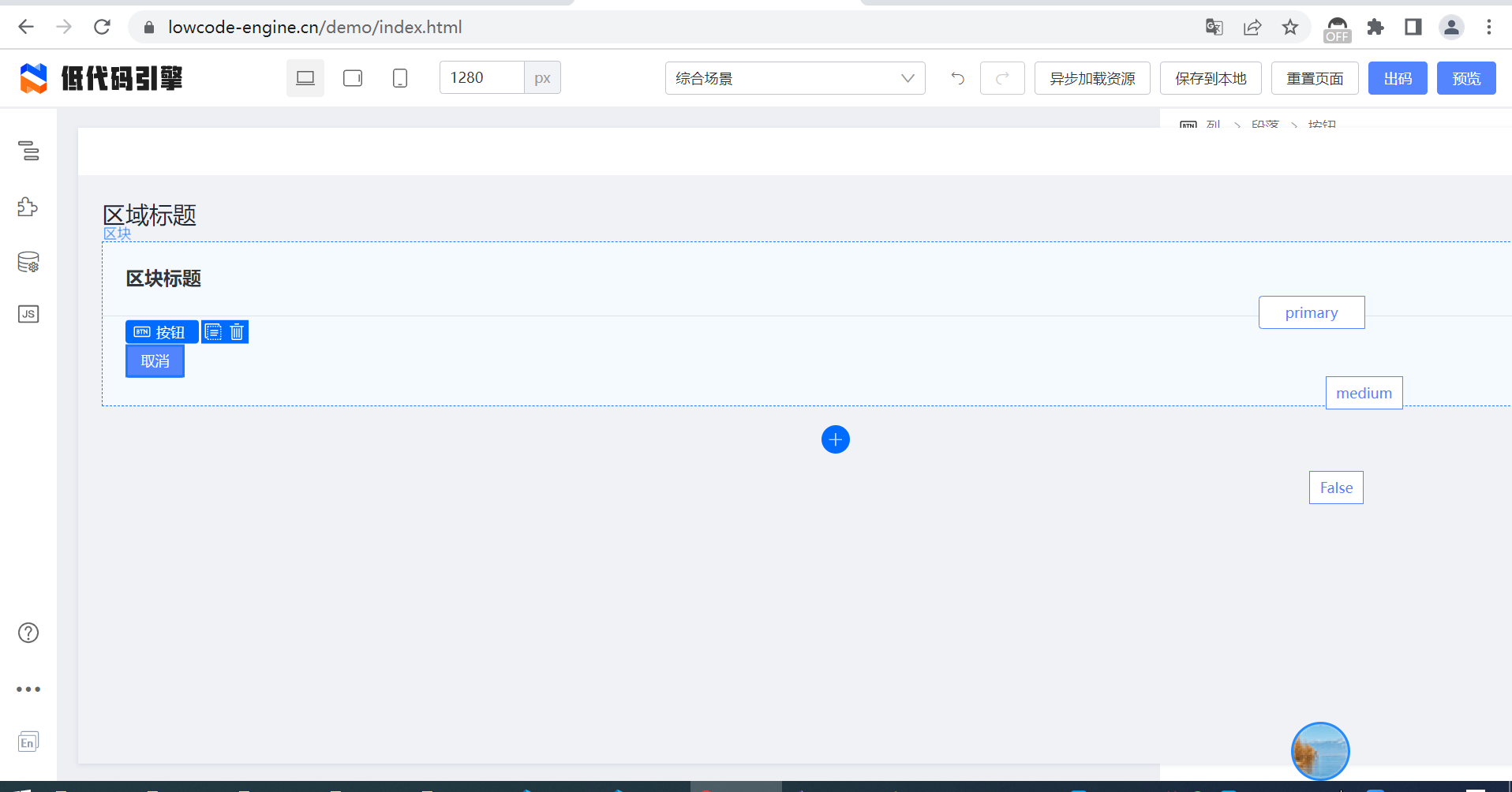
Task: Open the data source panel
Action: (28, 262)
